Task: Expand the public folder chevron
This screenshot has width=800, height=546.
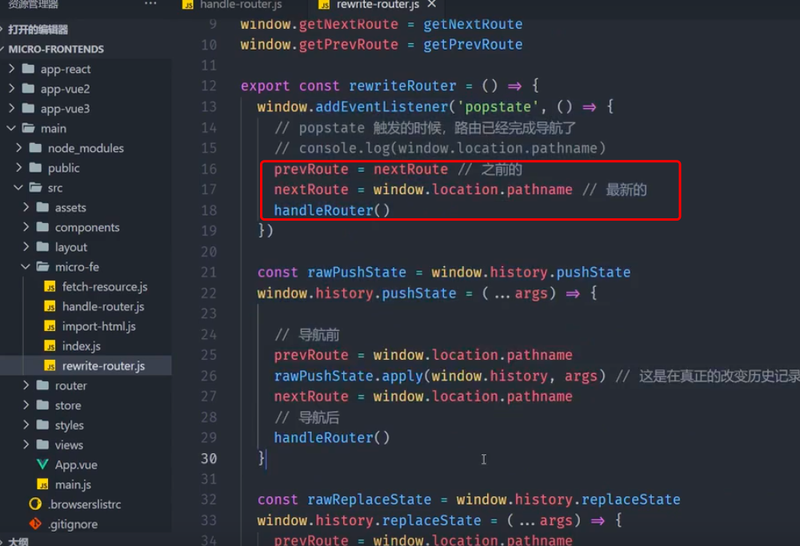Action: tap(19, 168)
